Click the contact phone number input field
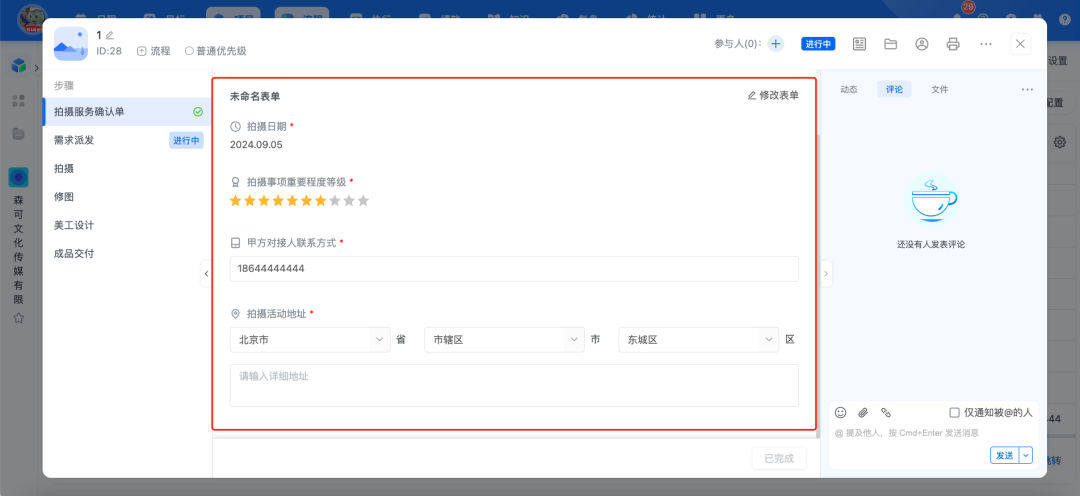 [514, 269]
